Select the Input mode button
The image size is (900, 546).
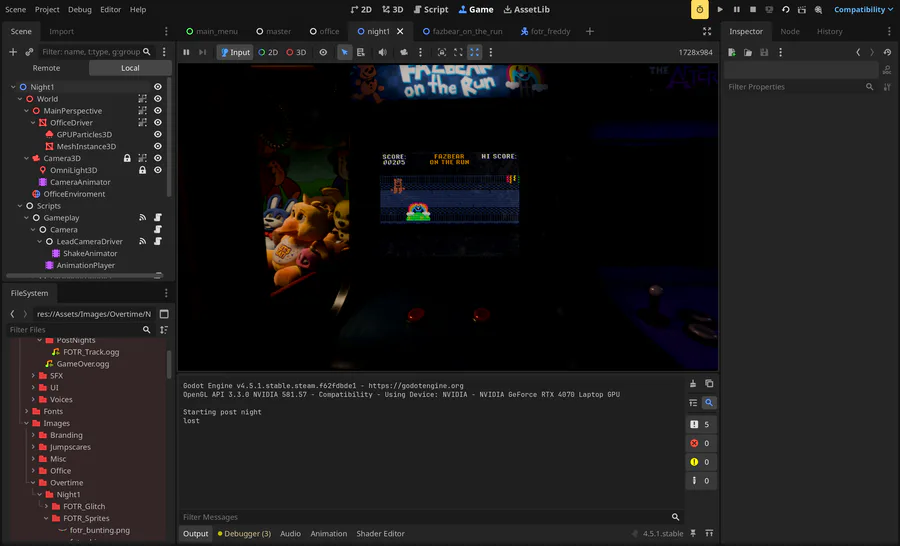pos(235,52)
